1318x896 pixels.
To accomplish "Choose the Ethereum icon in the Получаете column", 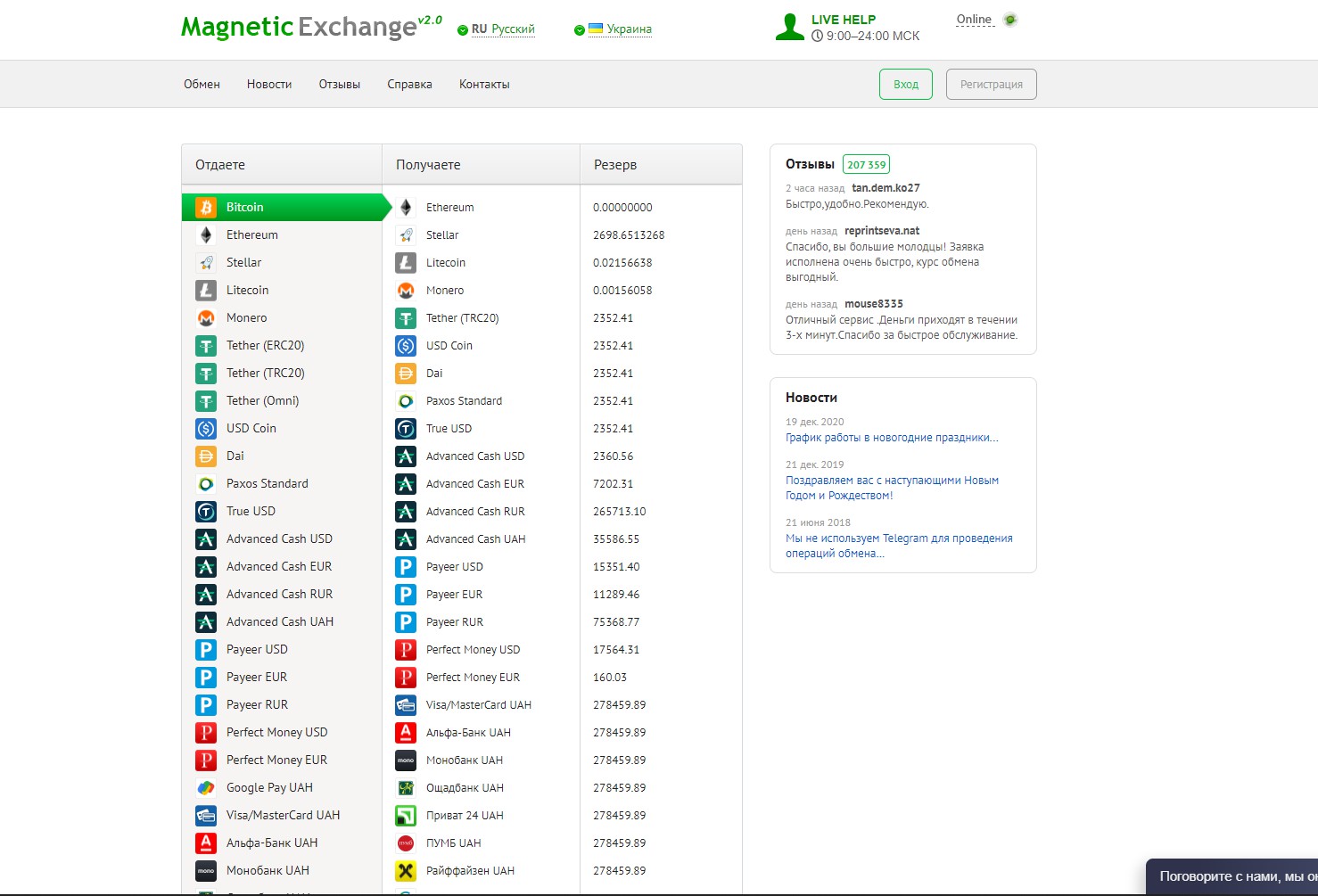I will click(406, 207).
